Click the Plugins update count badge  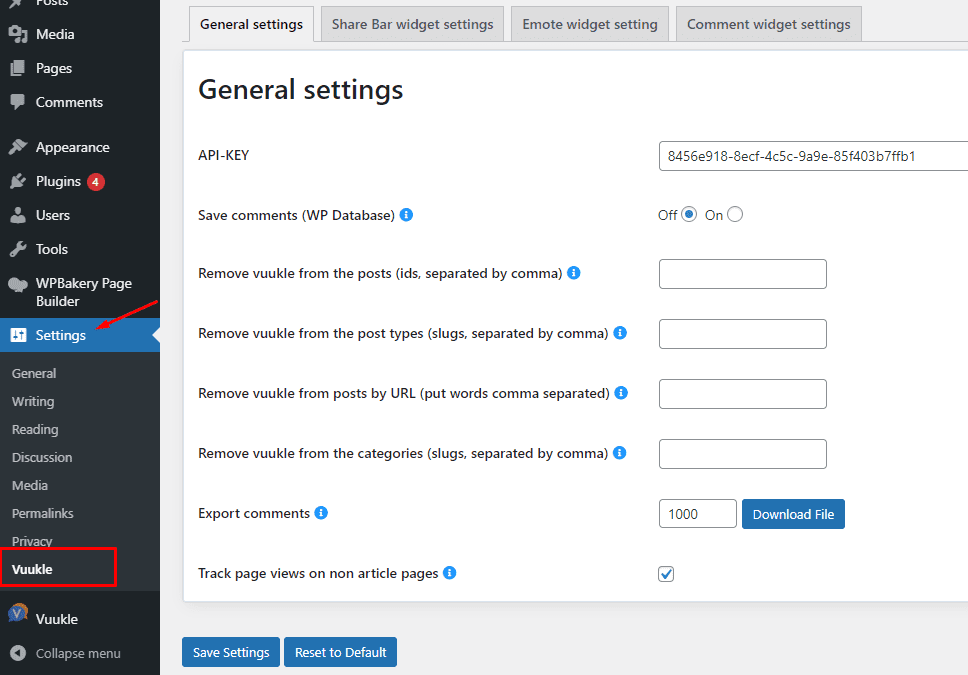pyautogui.click(x=95, y=182)
